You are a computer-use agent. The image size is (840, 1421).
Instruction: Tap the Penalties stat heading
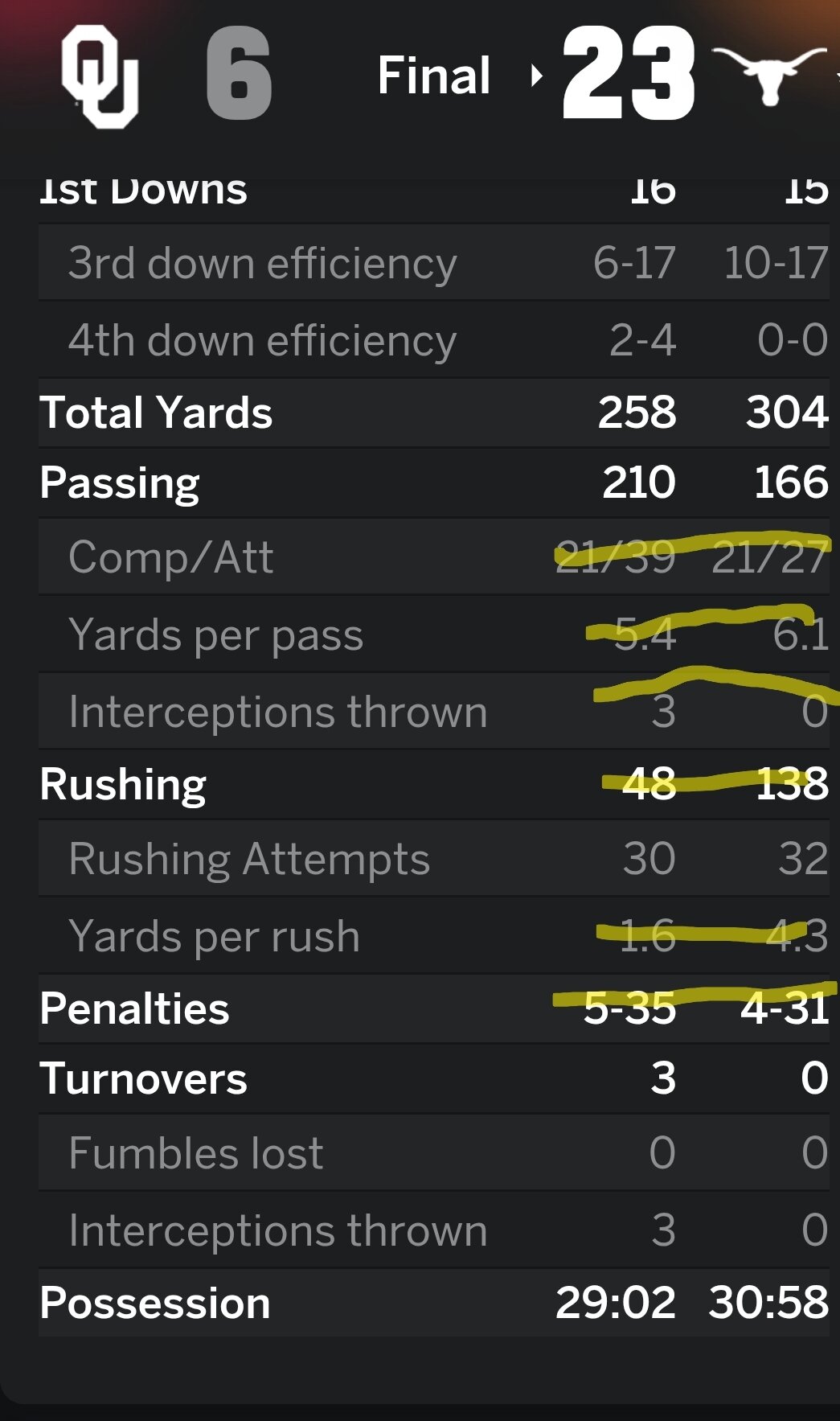(x=134, y=1008)
